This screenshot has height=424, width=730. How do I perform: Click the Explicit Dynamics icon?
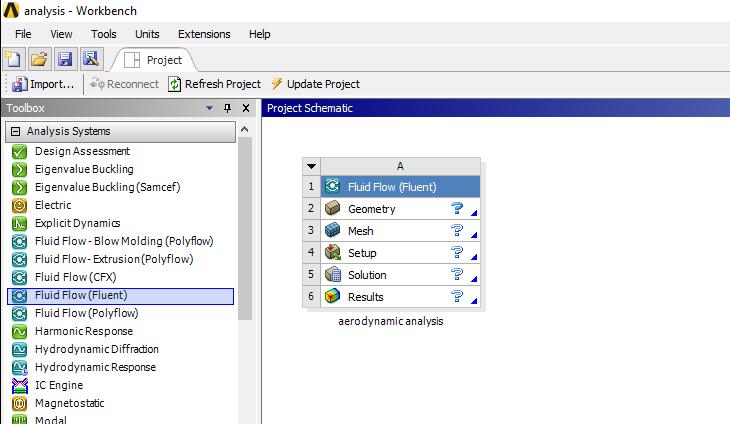click(x=19, y=223)
